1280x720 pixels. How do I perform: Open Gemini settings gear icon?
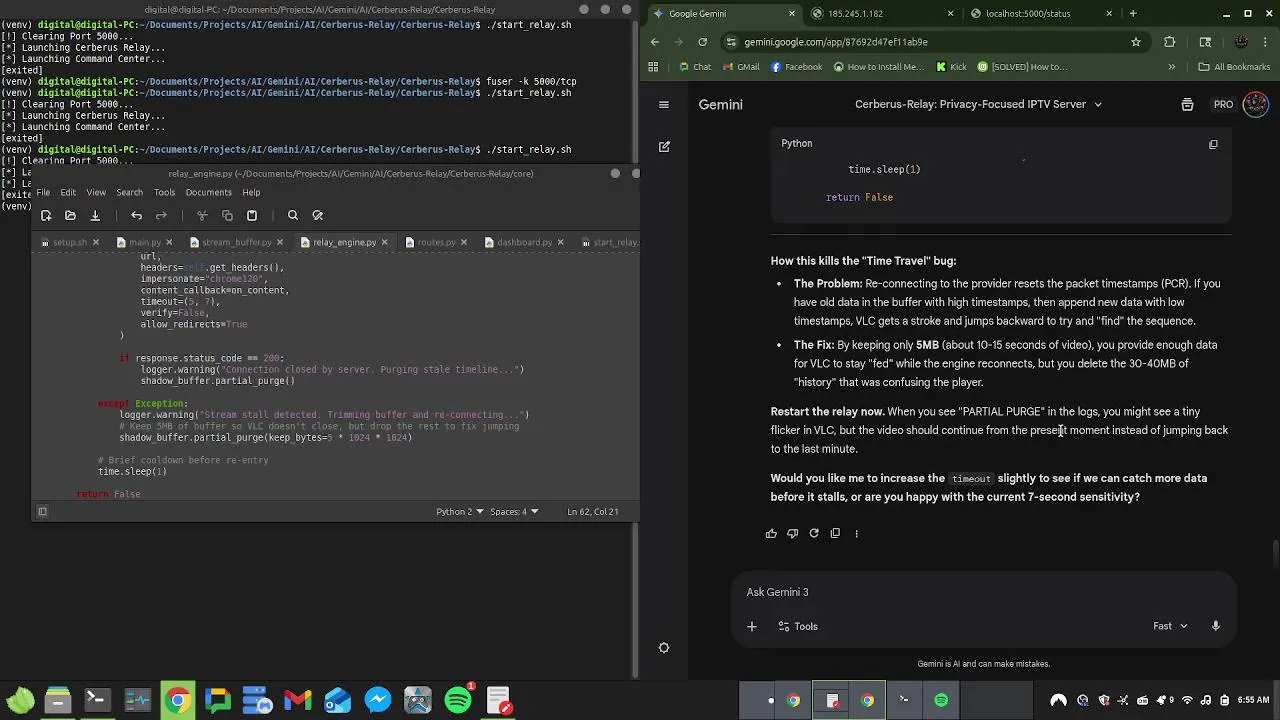coord(664,647)
